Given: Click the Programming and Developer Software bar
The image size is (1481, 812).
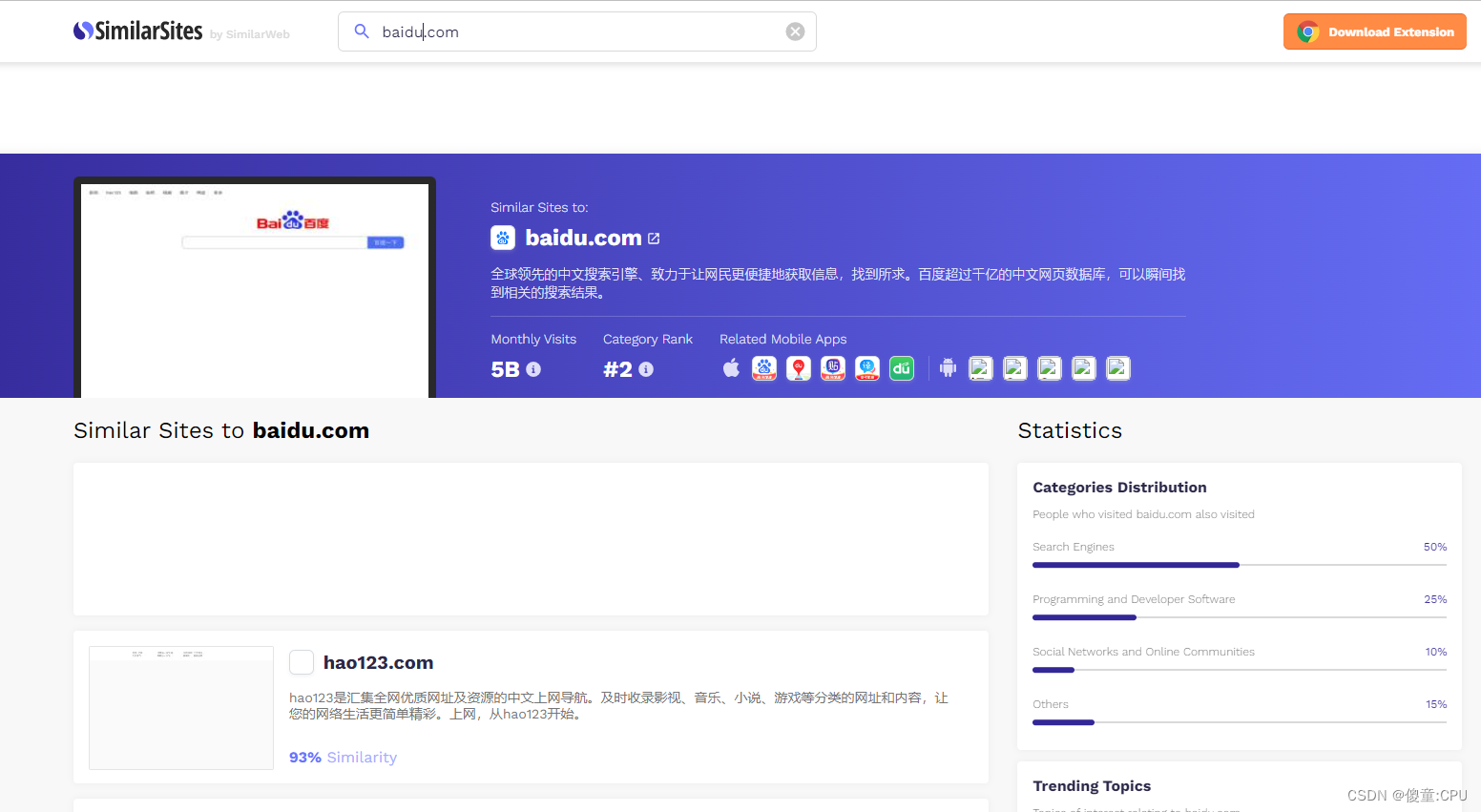Looking at the screenshot, I should point(1240,617).
